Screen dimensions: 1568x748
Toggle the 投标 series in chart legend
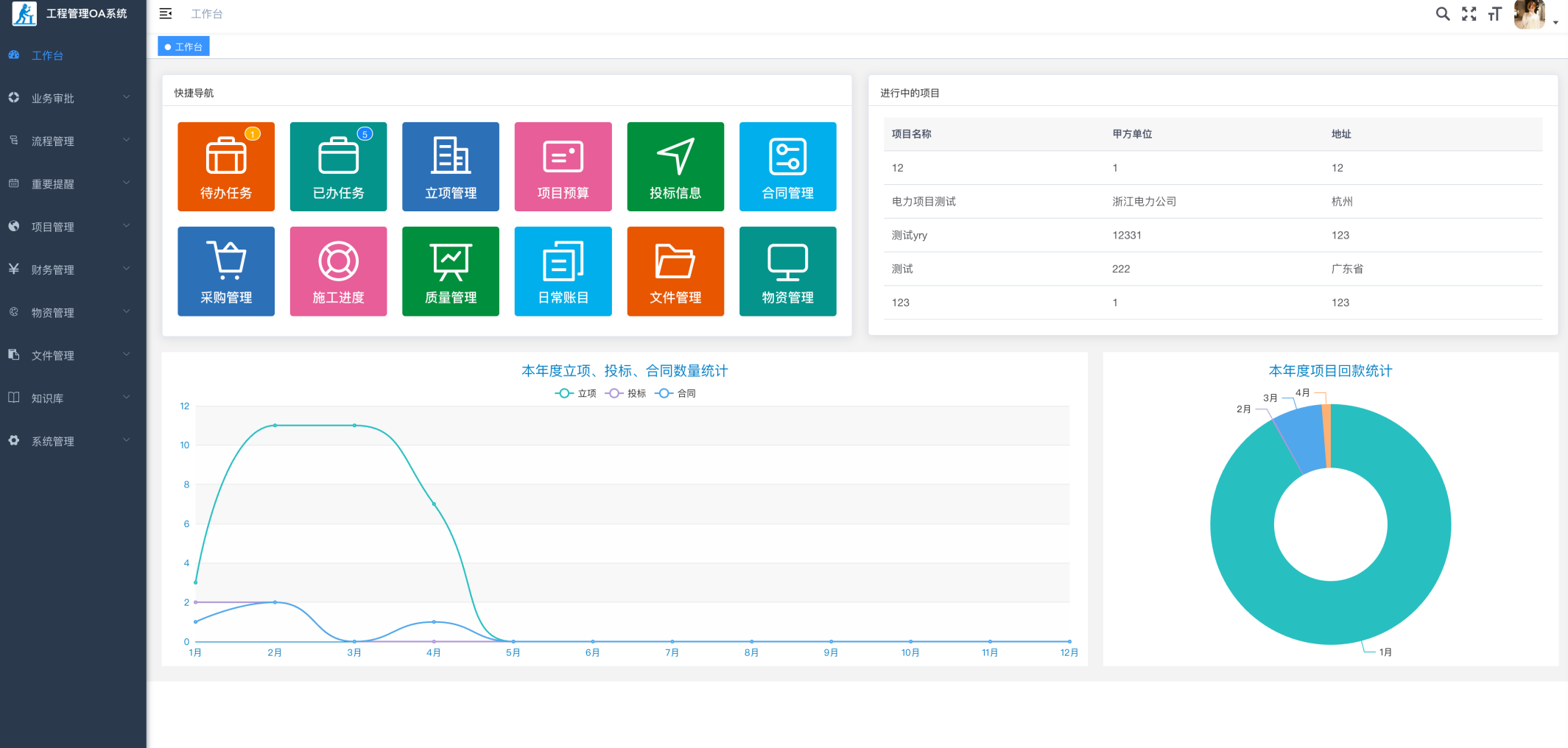[x=626, y=393]
